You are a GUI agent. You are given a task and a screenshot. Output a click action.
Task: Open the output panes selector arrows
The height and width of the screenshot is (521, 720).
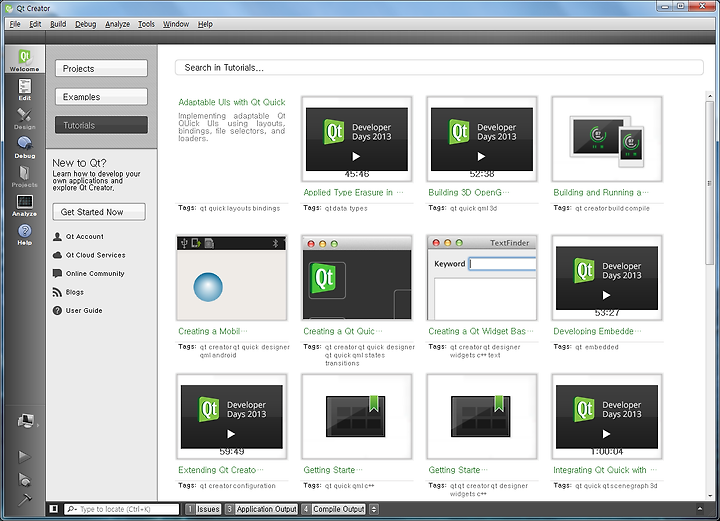coord(374,509)
